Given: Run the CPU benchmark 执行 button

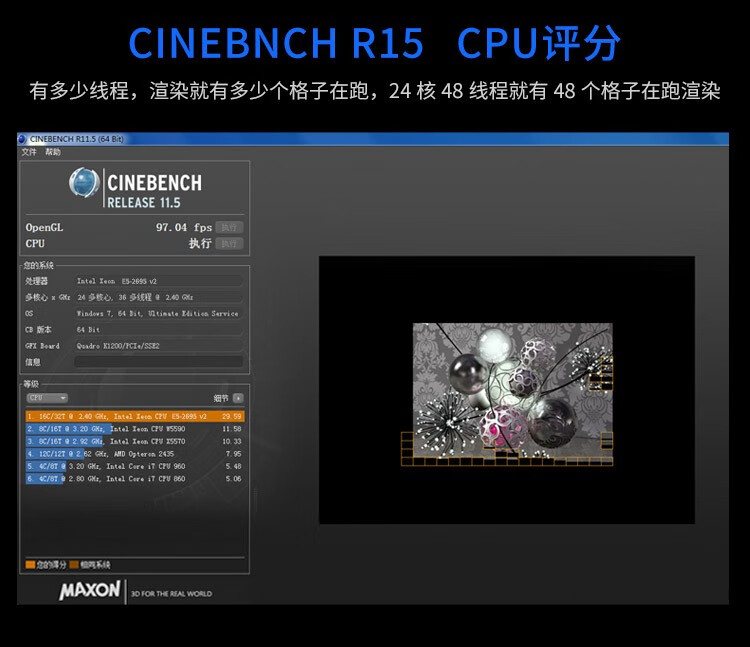Looking at the screenshot, I should [x=229, y=243].
